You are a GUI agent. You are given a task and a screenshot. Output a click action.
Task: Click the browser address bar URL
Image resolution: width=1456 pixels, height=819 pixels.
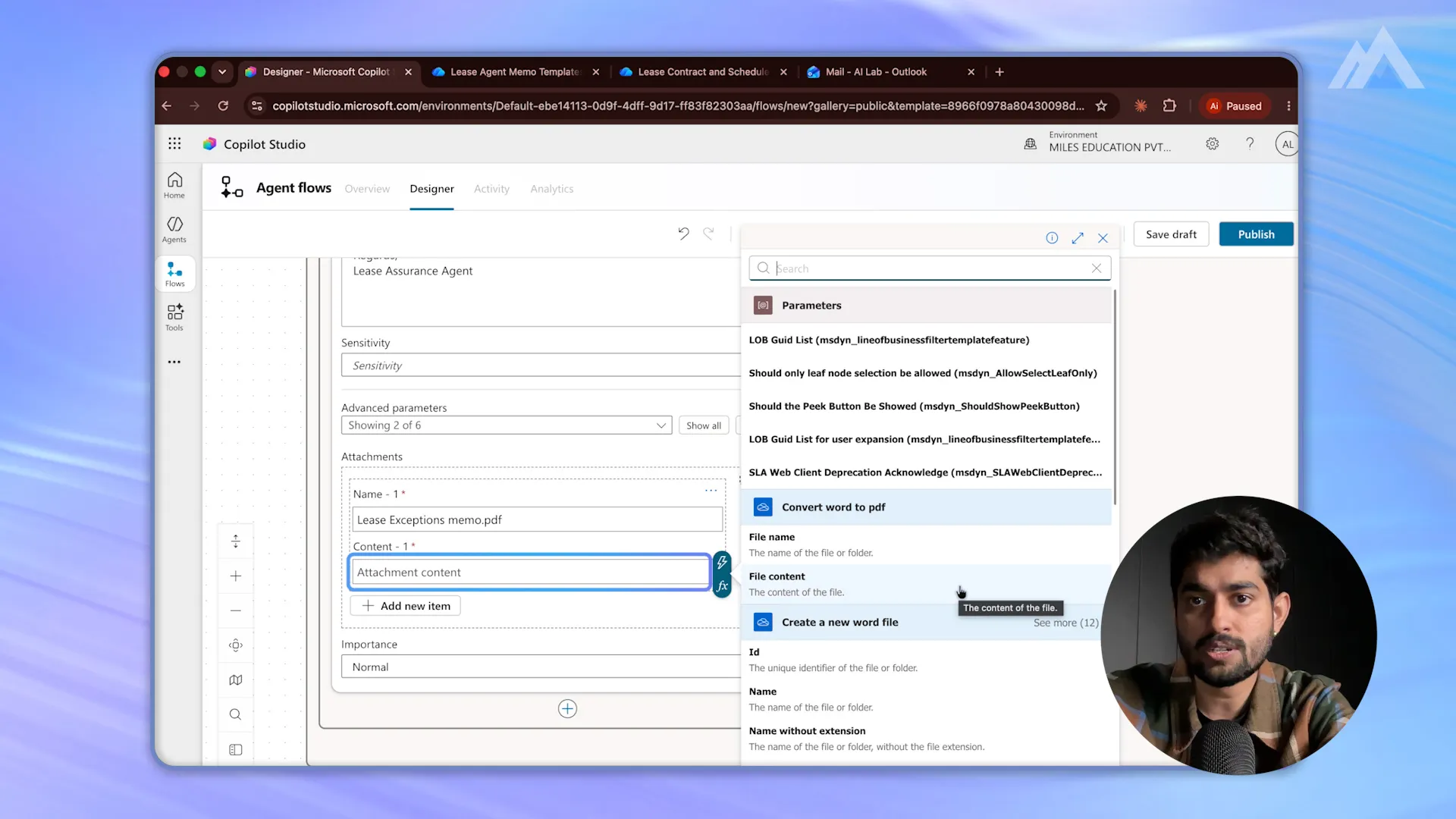point(678,106)
